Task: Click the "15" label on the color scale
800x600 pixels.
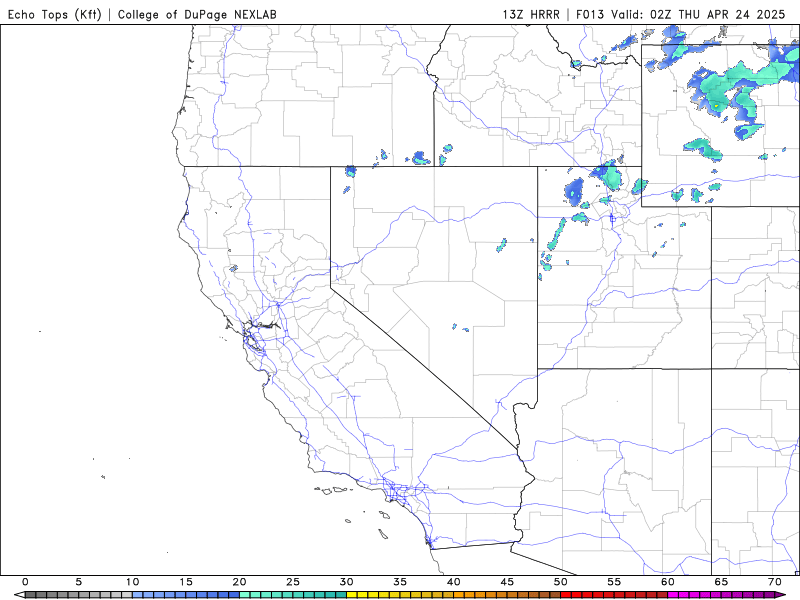Action: (x=186, y=582)
